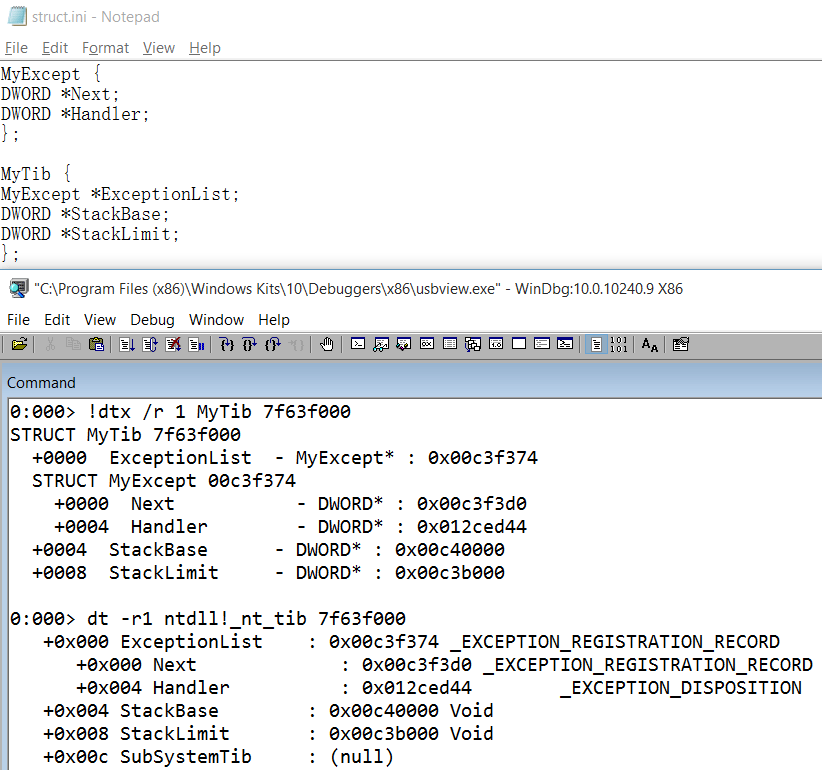822x770 pixels.
Task: Open Notepad's Edit menu list
Action: tap(55, 48)
